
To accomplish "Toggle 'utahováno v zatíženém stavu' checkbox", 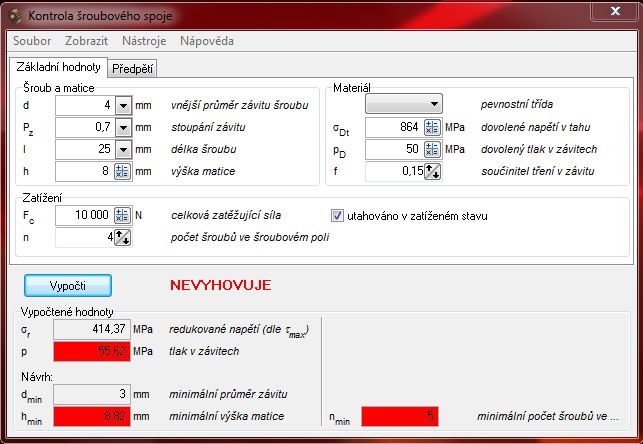I will point(337,215).
